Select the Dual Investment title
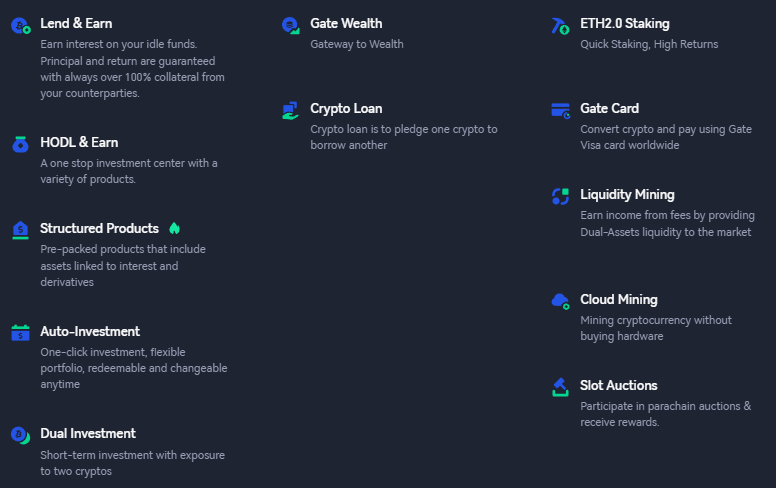This screenshot has height=488, width=776. tap(88, 433)
